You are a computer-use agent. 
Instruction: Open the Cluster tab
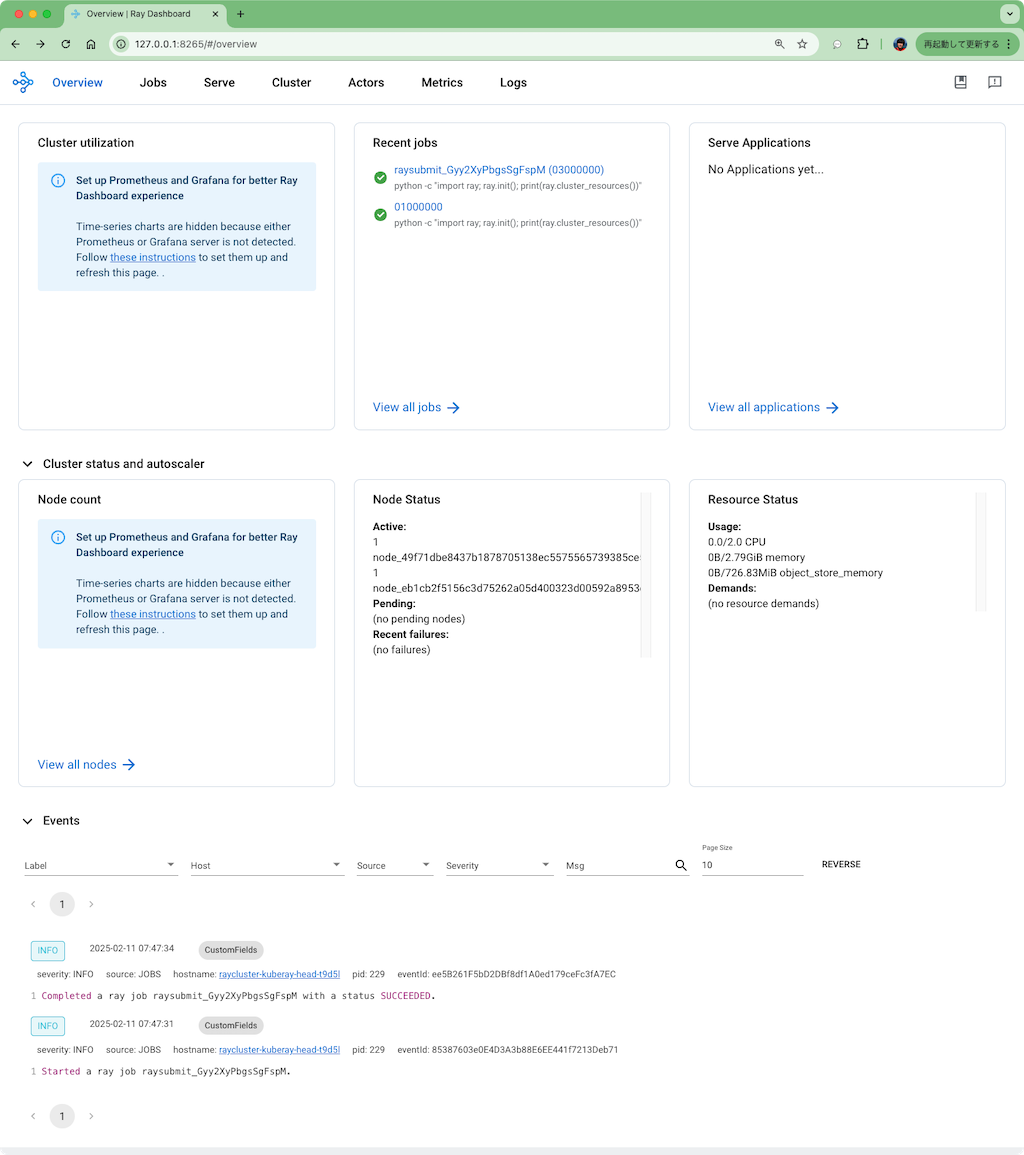click(x=292, y=82)
